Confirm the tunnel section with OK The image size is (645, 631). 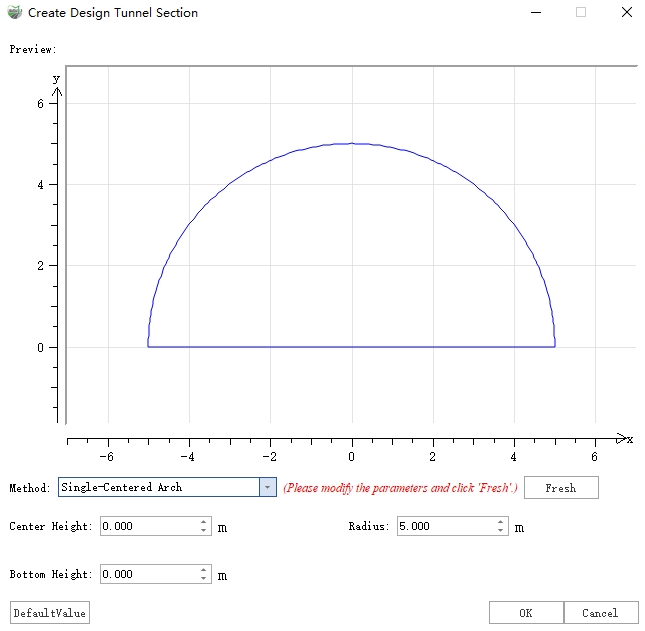pyautogui.click(x=526, y=613)
